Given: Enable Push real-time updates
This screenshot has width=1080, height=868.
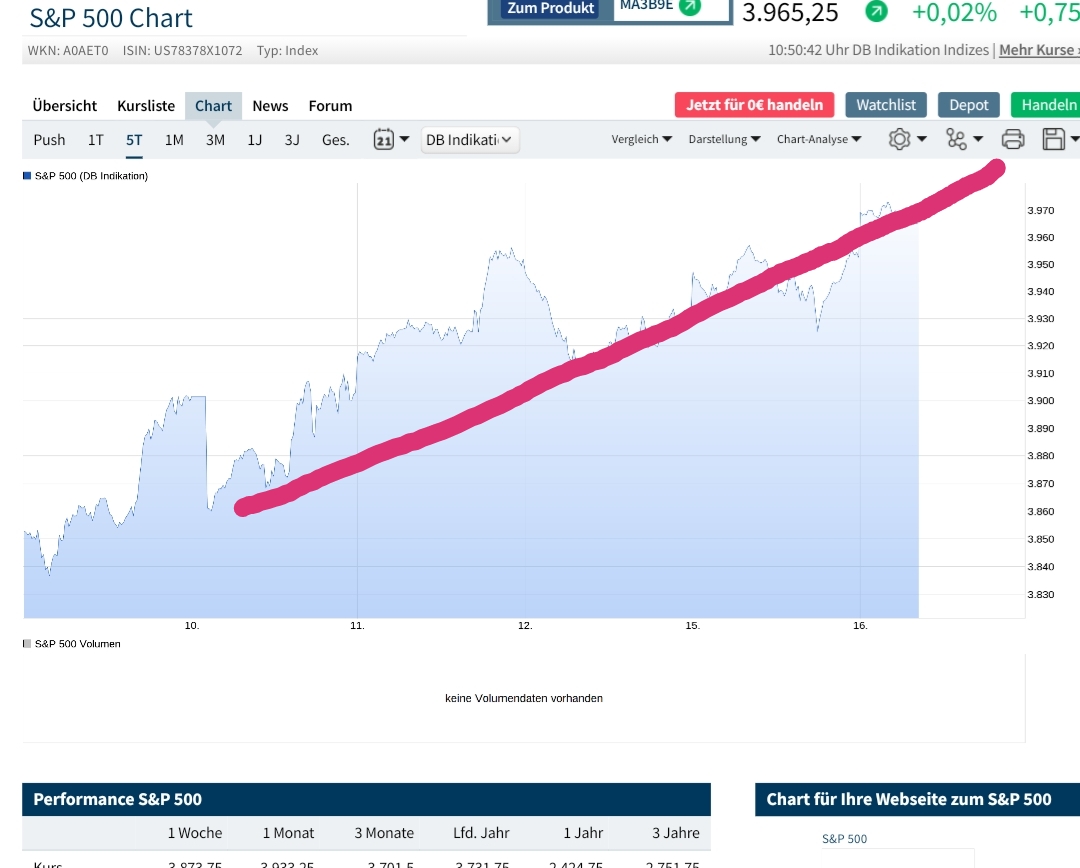Looking at the screenshot, I should (48, 139).
